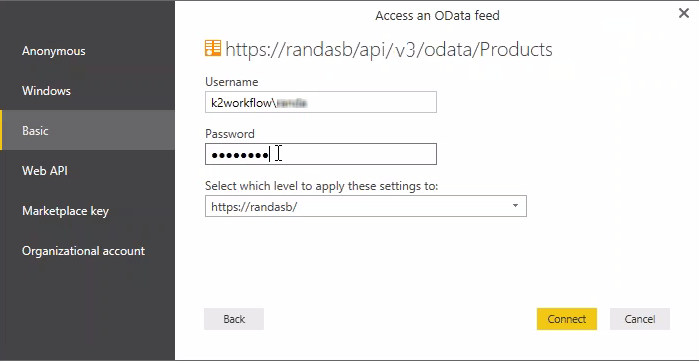Click the yellow Connect button
The height and width of the screenshot is (361, 699).
tap(567, 319)
